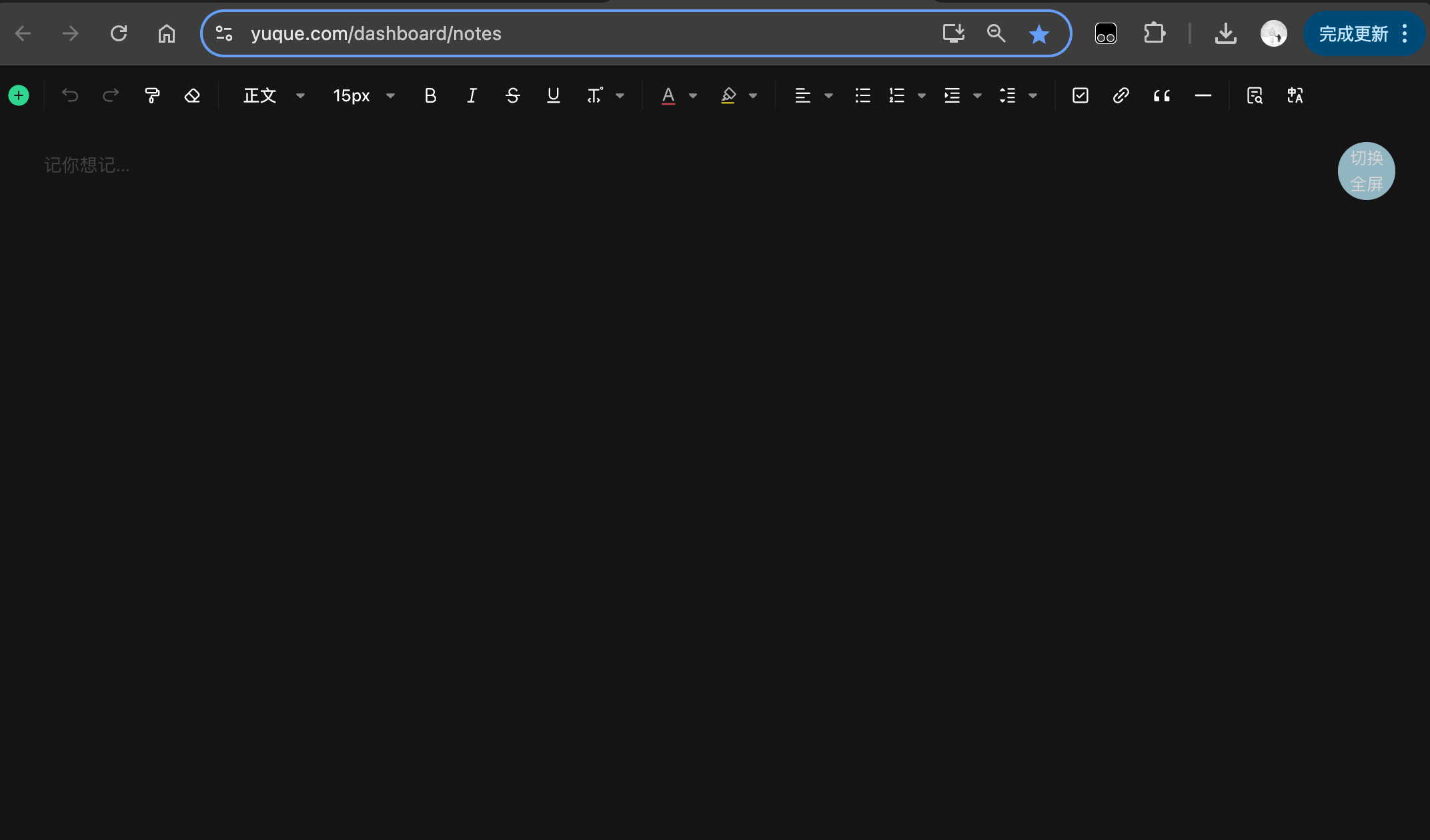Toggle italic formatting

click(x=472, y=96)
